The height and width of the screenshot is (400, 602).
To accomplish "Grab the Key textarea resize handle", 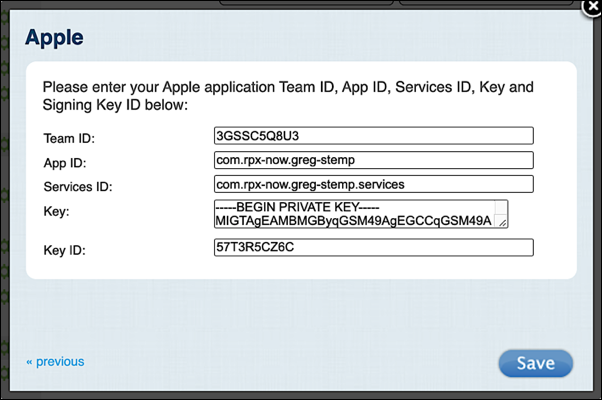I will tap(502, 222).
